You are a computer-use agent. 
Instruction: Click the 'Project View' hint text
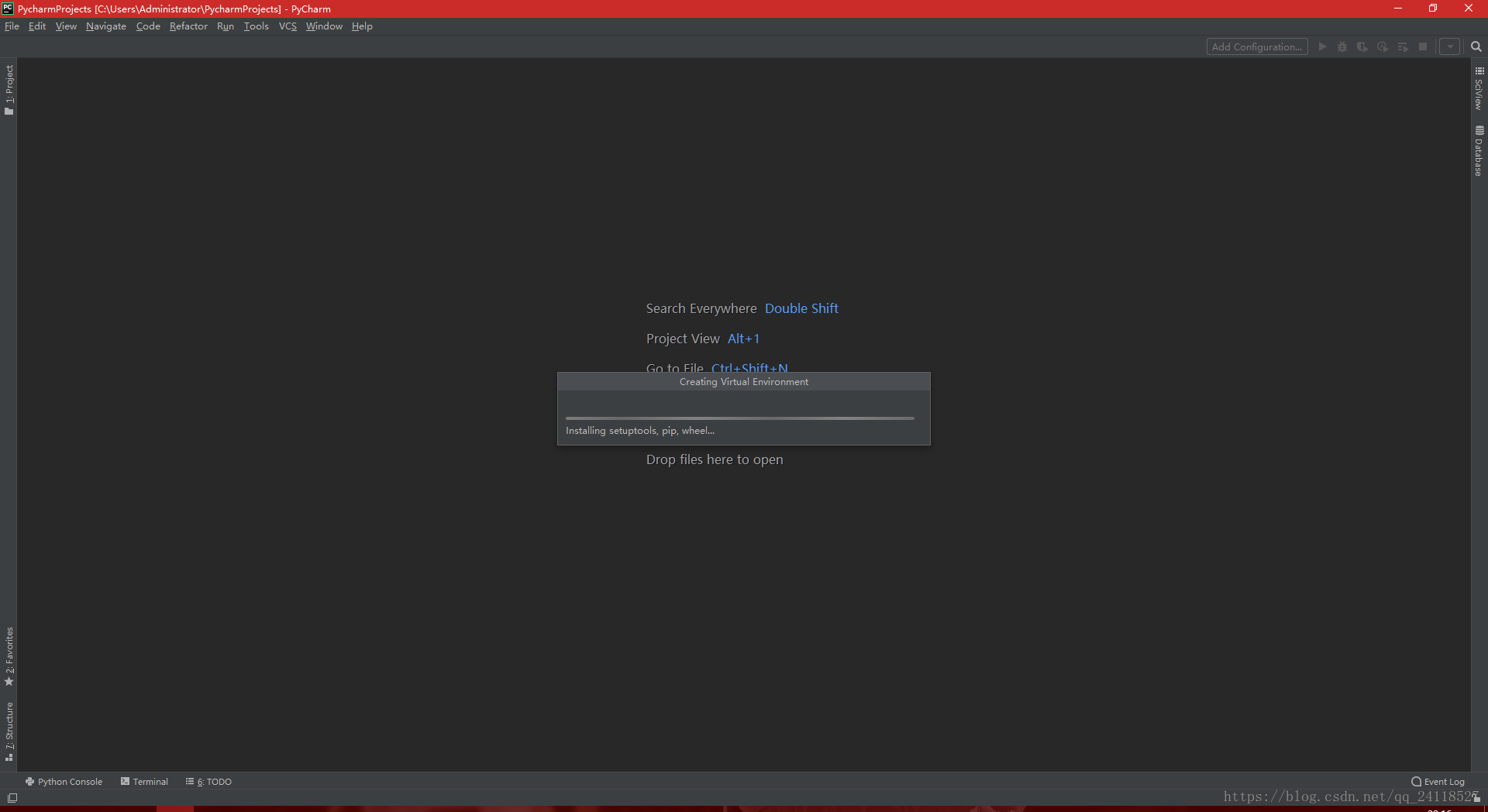683,339
